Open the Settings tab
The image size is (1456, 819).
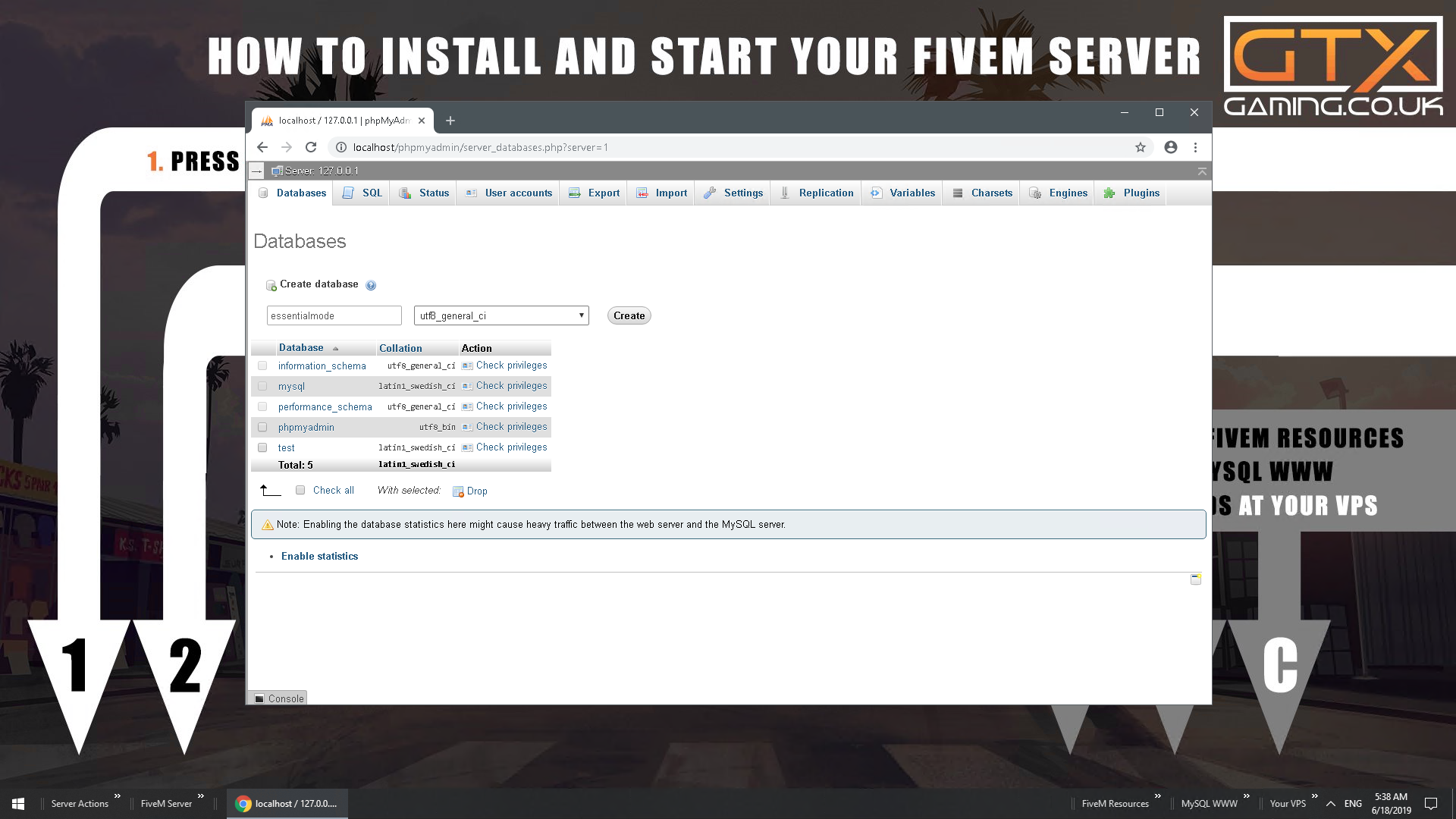pyautogui.click(x=733, y=193)
